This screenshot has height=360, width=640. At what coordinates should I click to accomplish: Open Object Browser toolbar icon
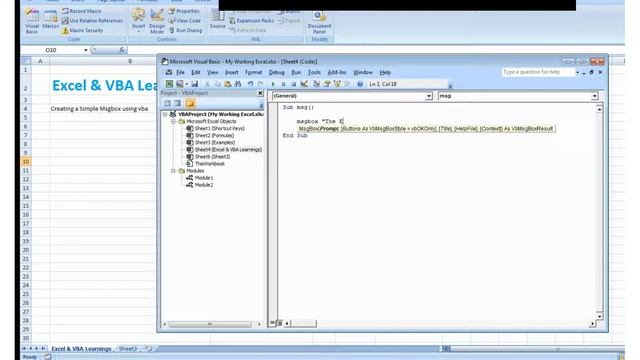coord(337,84)
